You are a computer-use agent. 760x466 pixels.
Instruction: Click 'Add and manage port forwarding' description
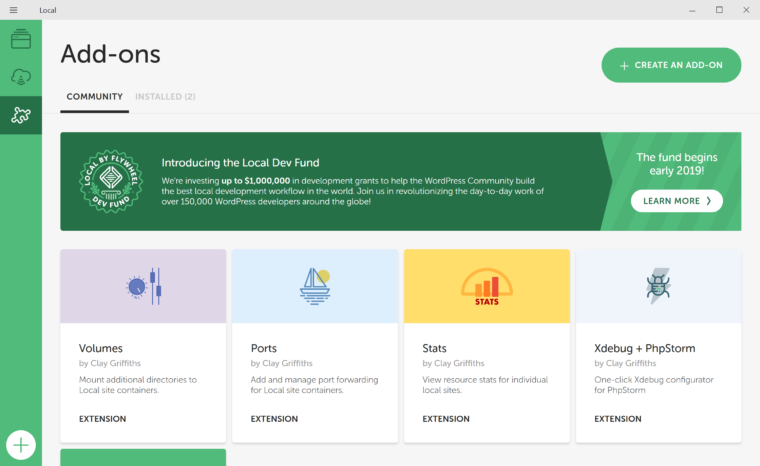click(314, 385)
